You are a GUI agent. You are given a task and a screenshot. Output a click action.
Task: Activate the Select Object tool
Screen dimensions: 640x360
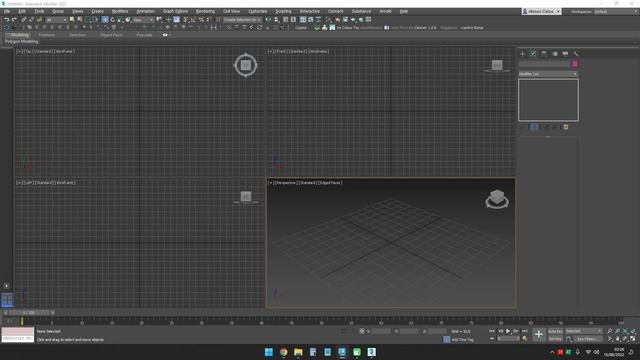pos(72,19)
